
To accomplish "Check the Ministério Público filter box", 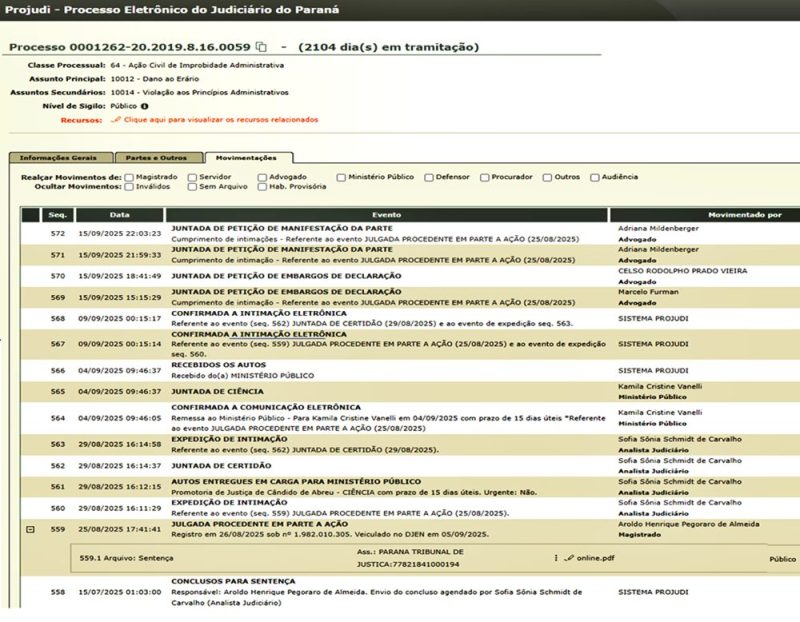I will [x=341, y=177].
